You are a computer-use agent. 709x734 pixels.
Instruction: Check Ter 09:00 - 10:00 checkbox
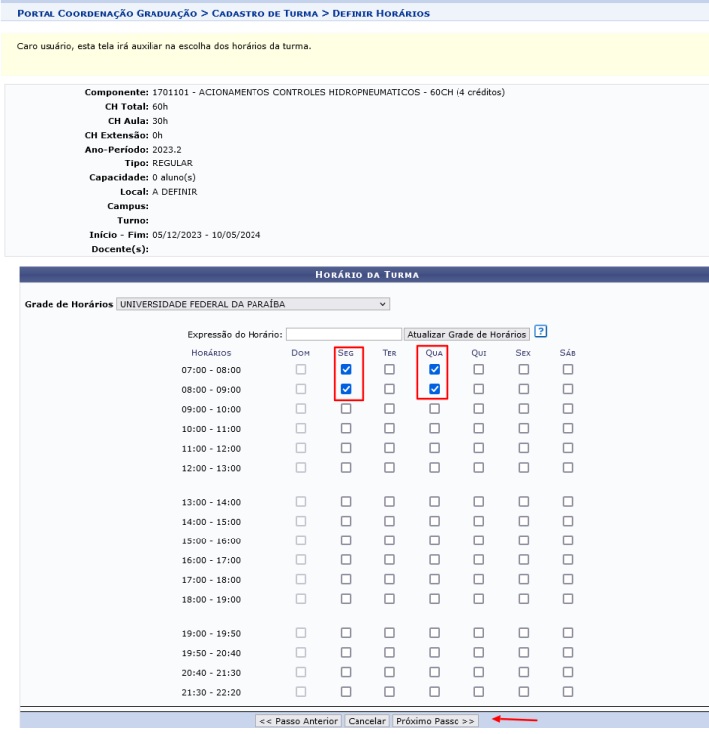click(x=389, y=409)
